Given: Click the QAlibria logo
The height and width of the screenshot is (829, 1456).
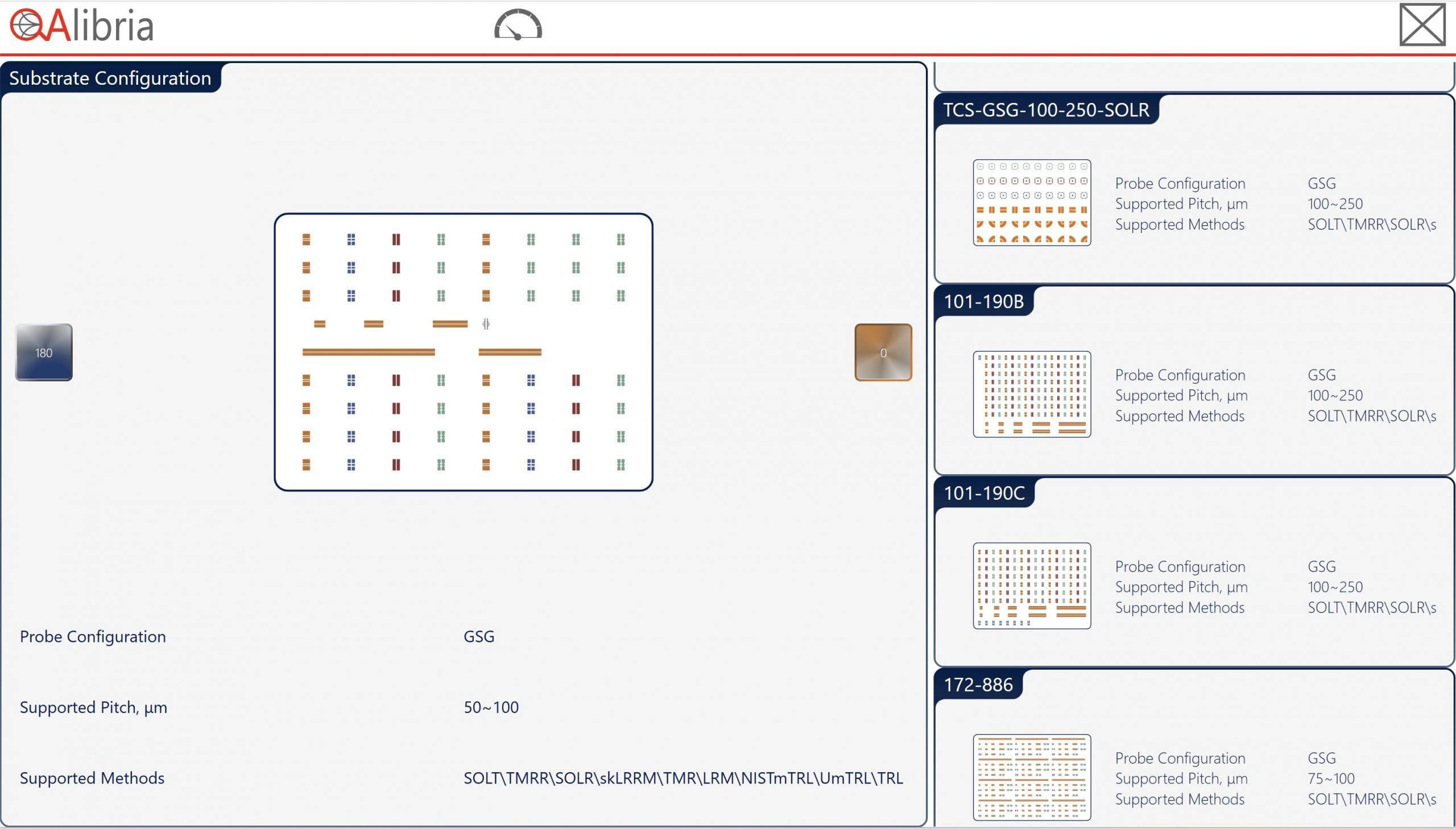Looking at the screenshot, I should pos(82,26).
